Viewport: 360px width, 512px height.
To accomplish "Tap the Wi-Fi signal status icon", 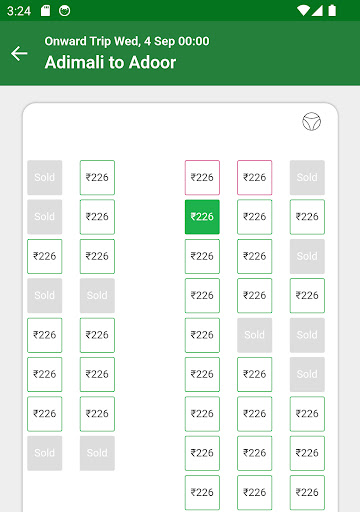I will pyautogui.click(x=303, y=11).
